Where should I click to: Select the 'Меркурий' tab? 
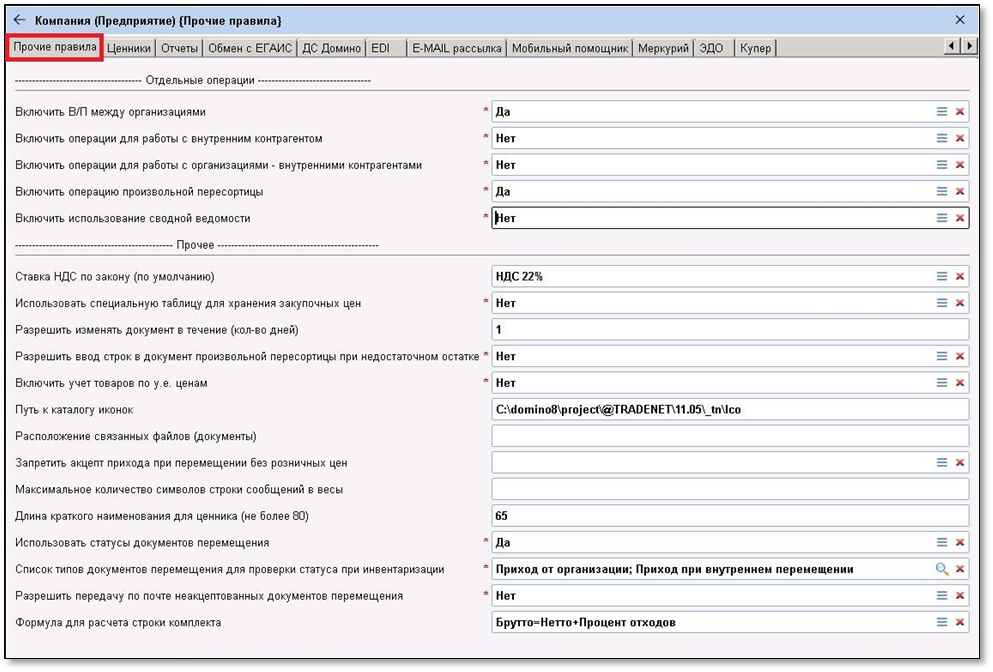663,48
